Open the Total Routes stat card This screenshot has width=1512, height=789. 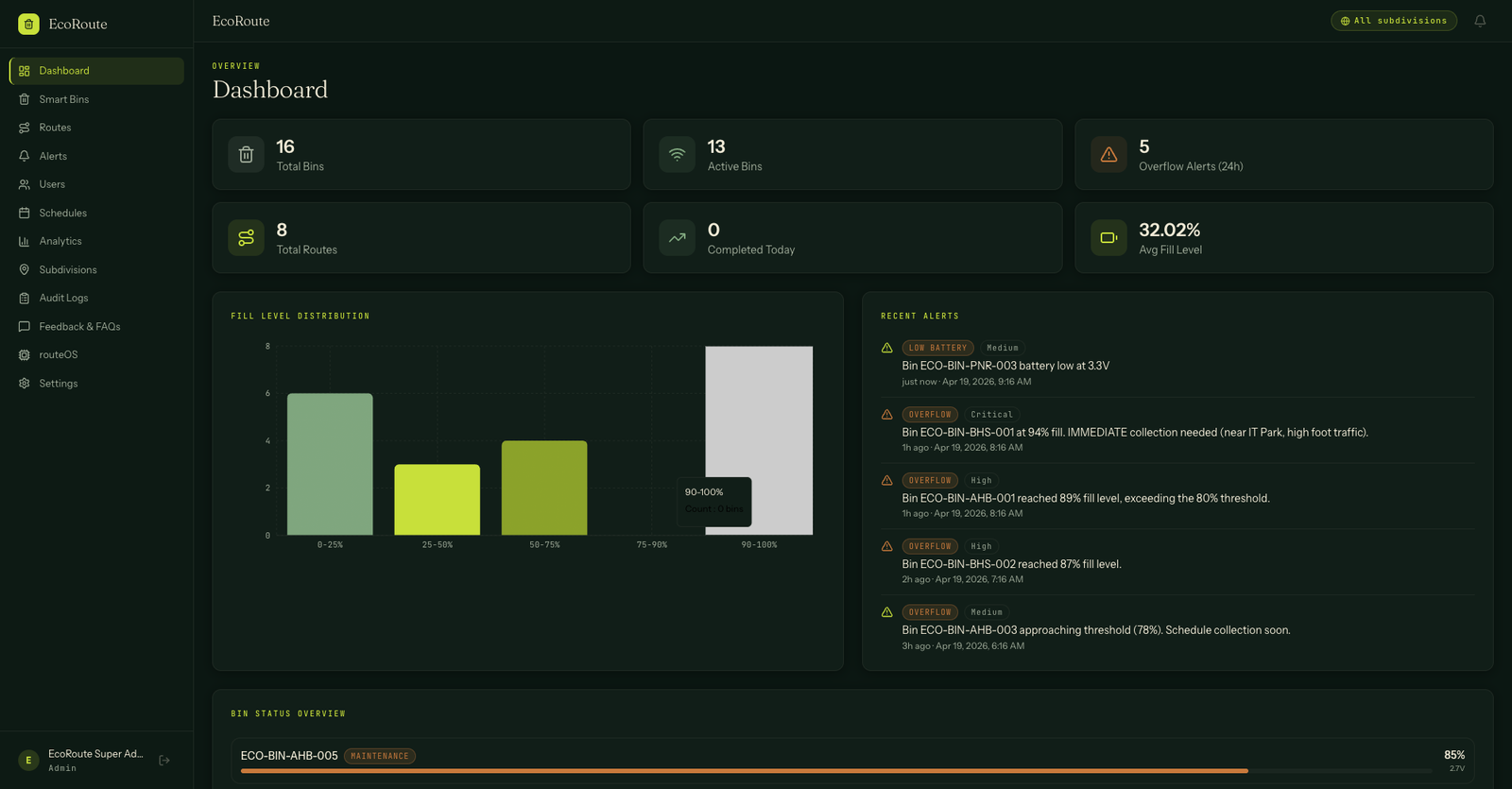(421, 237)
